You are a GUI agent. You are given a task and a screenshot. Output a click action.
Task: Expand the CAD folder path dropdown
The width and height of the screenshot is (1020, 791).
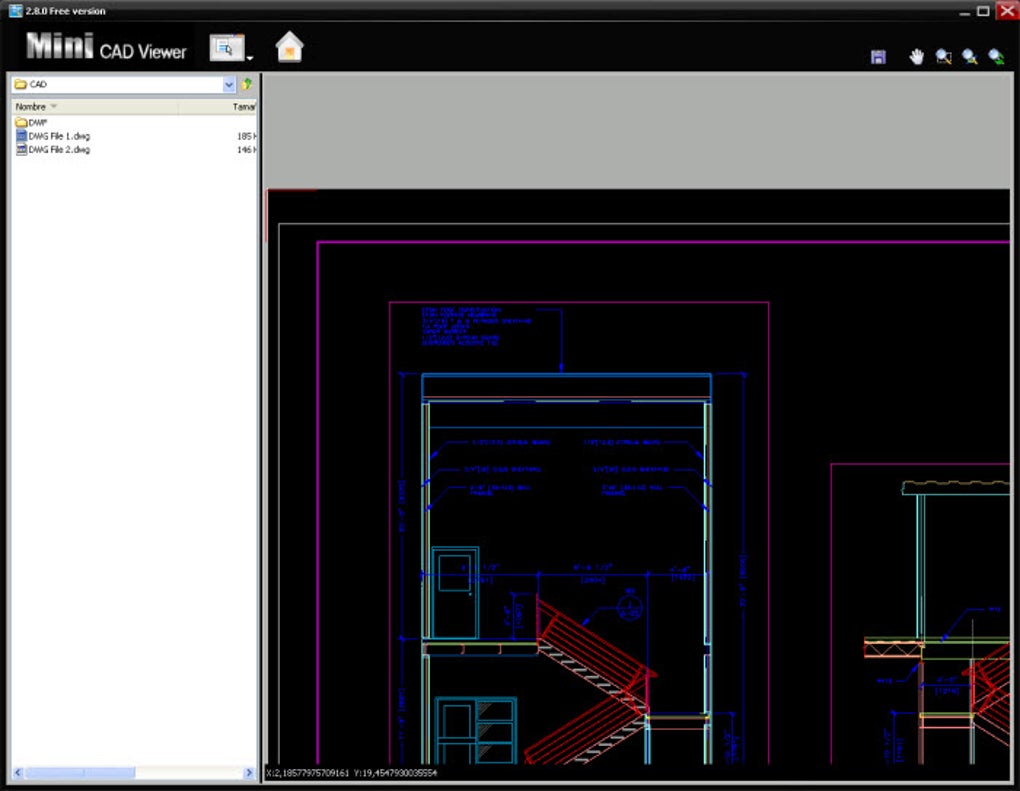click(228, 85)
